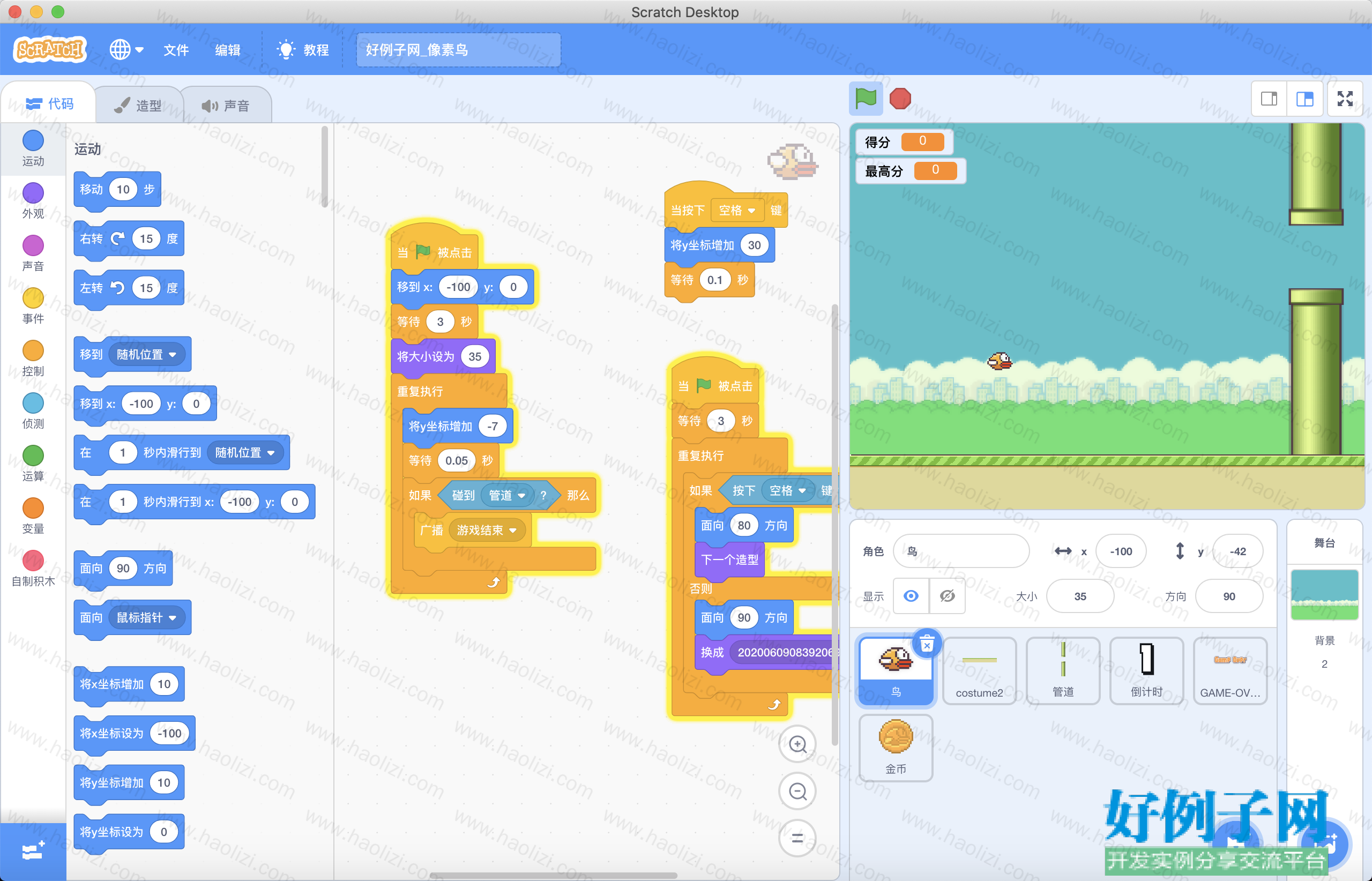Click the Scratch logo
This screenshot has width=1372, height=881.
(50, 50)
